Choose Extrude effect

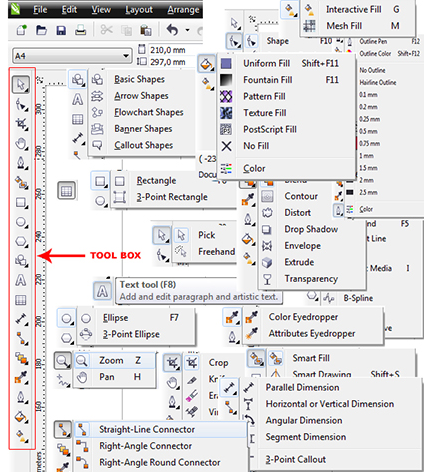pyautogui.click(x=299, y=262)
